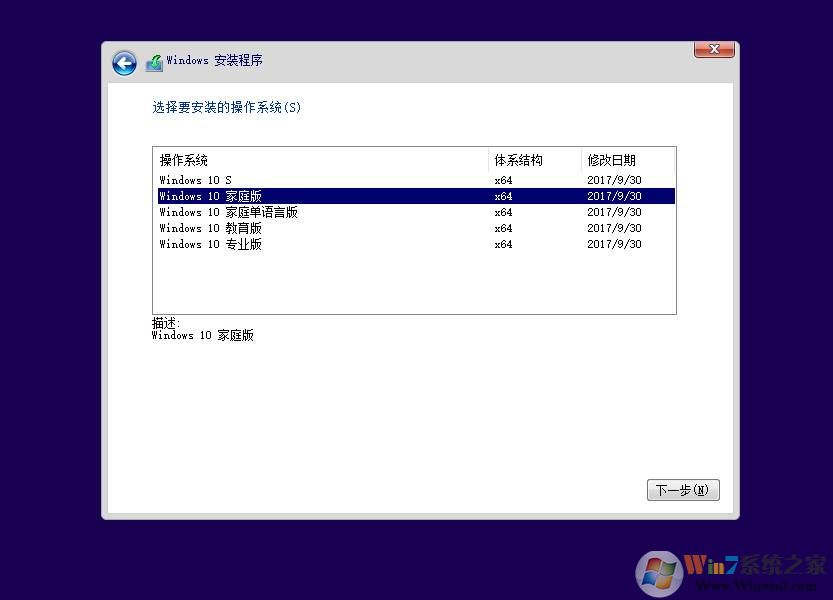
Task: Click the Windows Setup icon in title bar
Action: 154,63
